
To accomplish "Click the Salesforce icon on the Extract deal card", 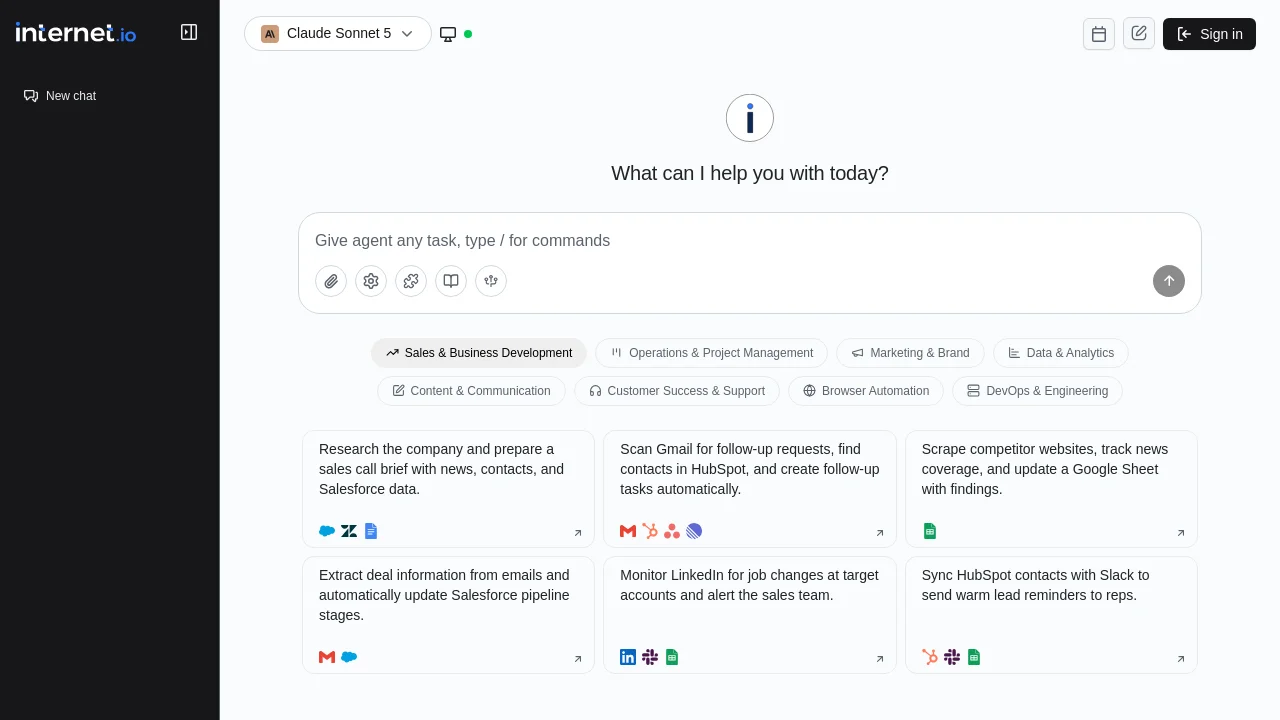I will 349,657.
